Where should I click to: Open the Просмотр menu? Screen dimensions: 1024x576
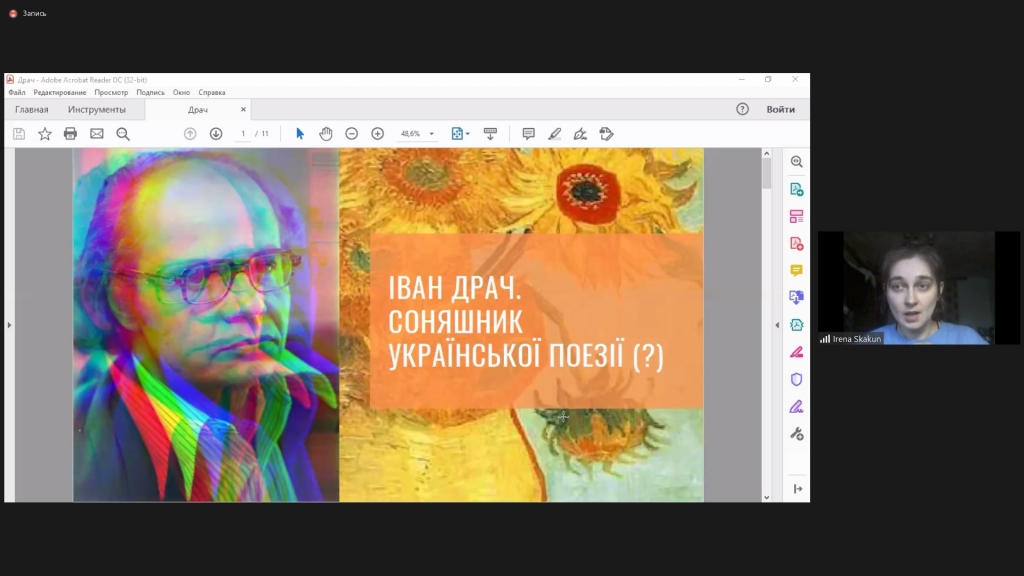(x=111, y=93)
